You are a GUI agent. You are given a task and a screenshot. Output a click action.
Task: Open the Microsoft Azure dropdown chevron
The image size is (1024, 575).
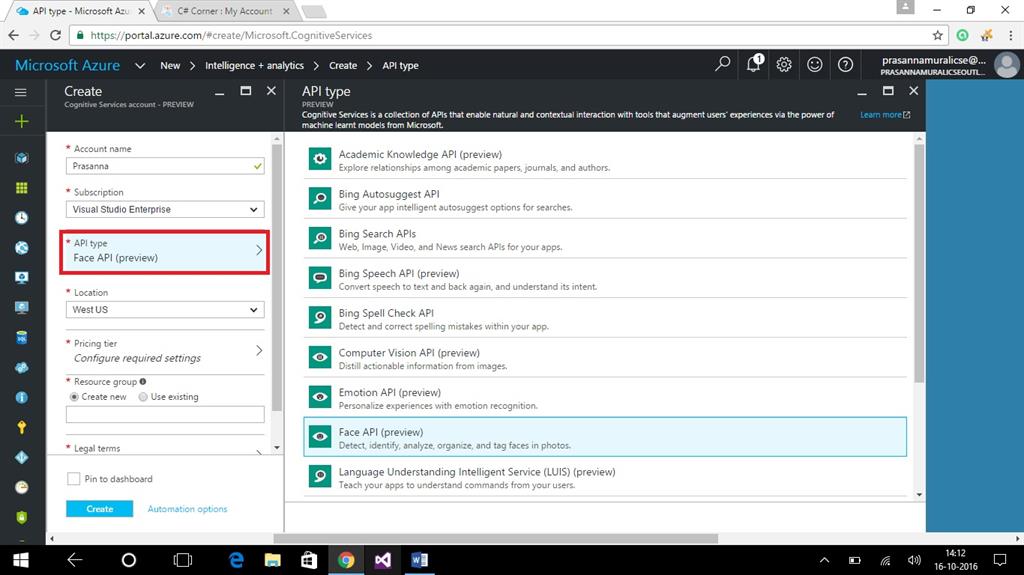[140, 65]
